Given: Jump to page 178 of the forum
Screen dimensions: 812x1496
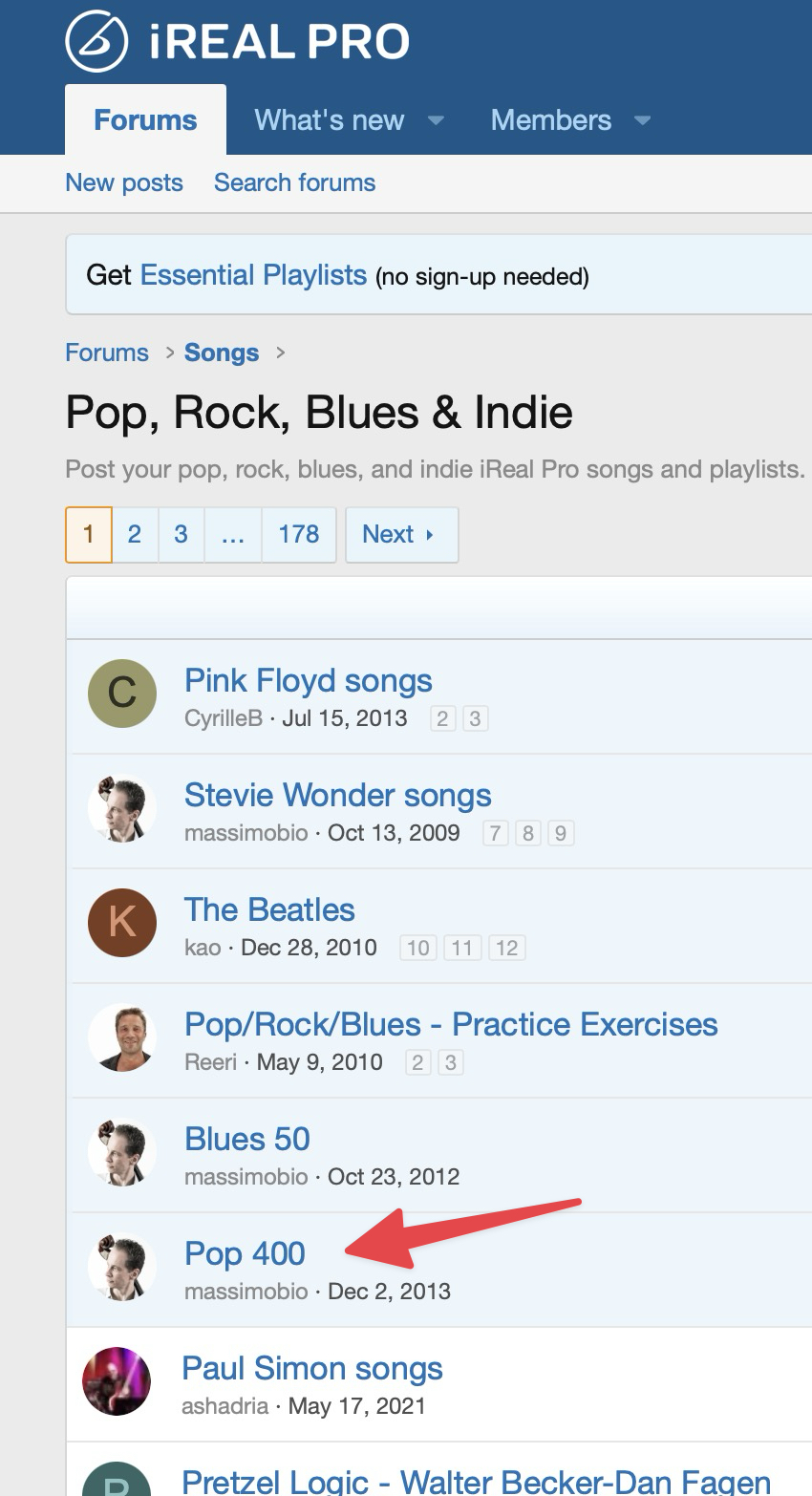Looking at the screenshot, I should (x=298, y=535).
